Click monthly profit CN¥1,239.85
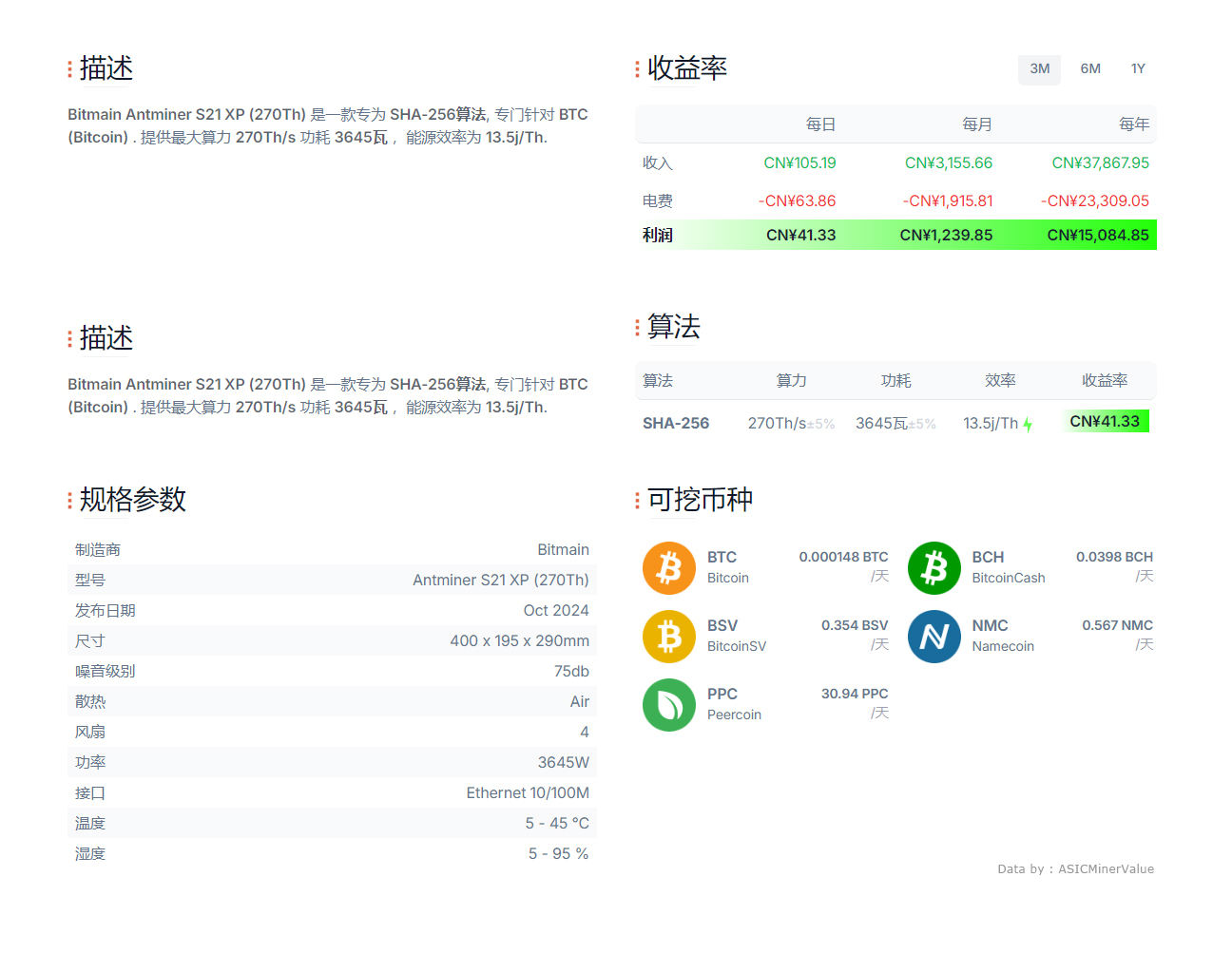 tap(946, 236)
